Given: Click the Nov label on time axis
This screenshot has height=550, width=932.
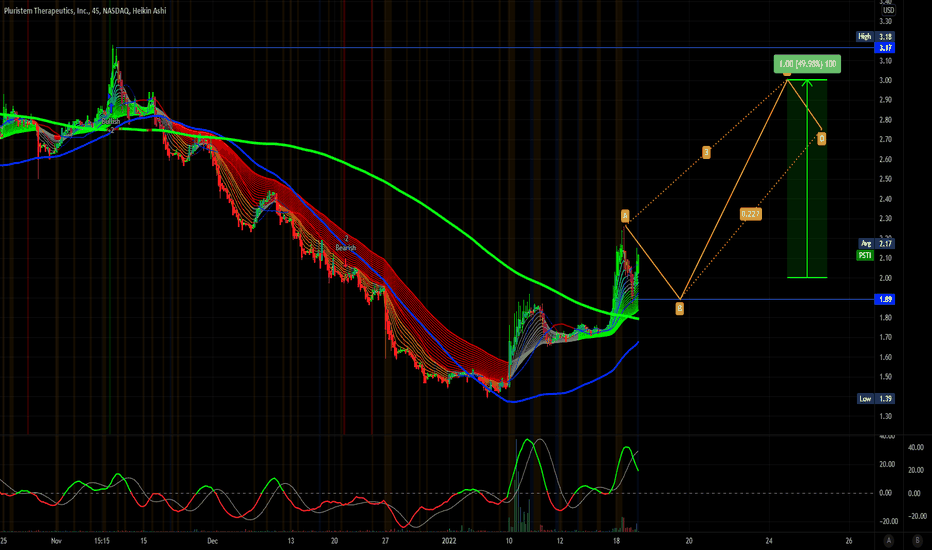Looking at the screenshot, I should click(56, 540).
